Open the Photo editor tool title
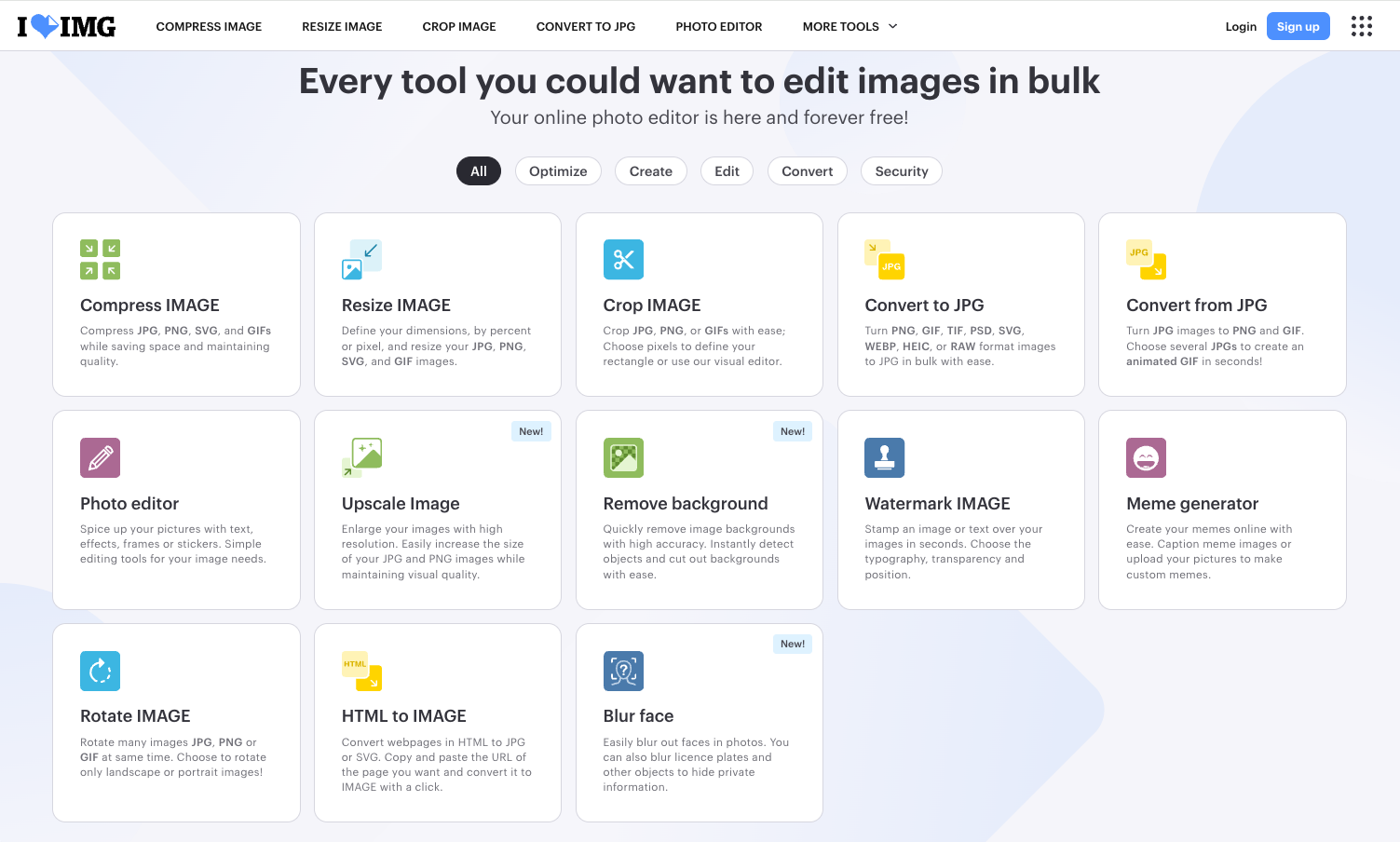Image resolution: width=1400 pixels, height=842 pixels. click(129, 504)
